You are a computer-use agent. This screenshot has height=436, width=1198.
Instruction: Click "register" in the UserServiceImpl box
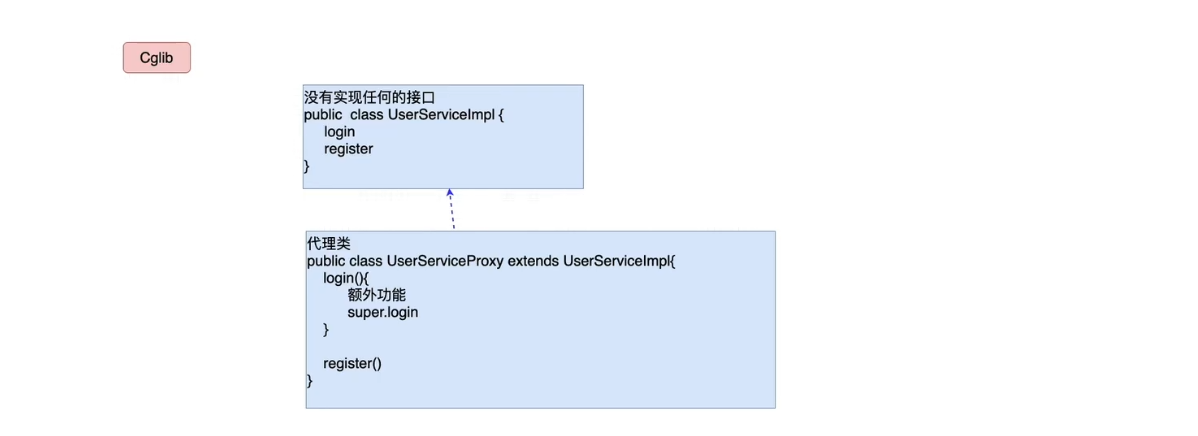point(348,149)
